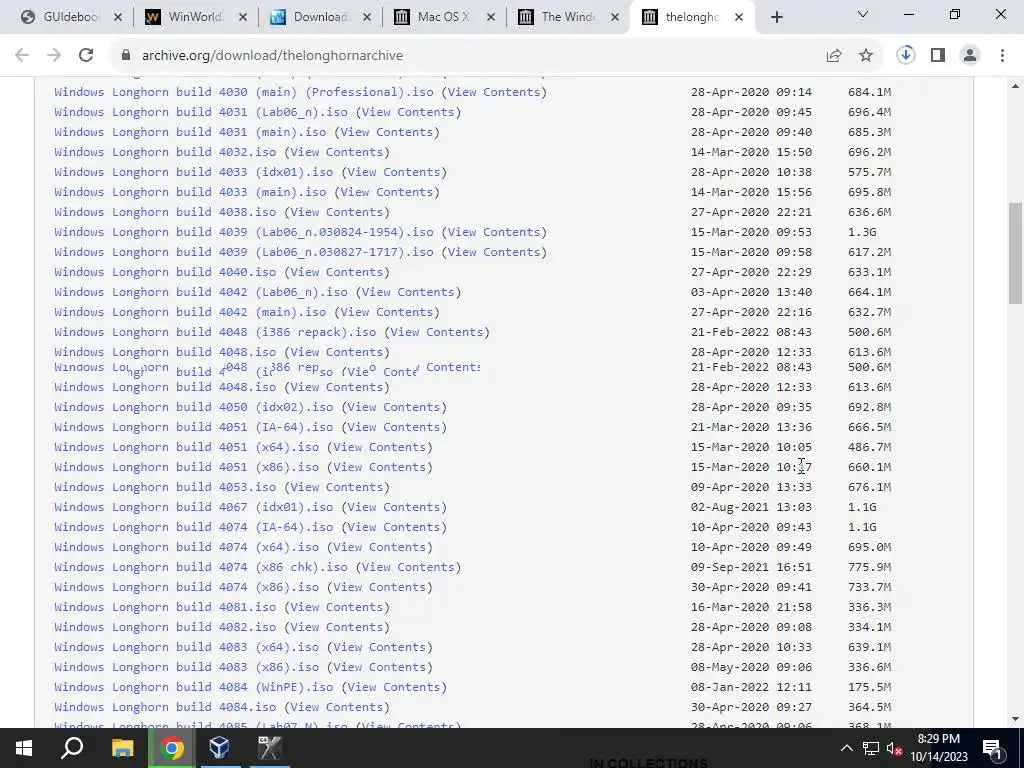Reload the archive.org page
Image resolution: width=1024 pixels, height=768 pixels.
coord(86,56)
